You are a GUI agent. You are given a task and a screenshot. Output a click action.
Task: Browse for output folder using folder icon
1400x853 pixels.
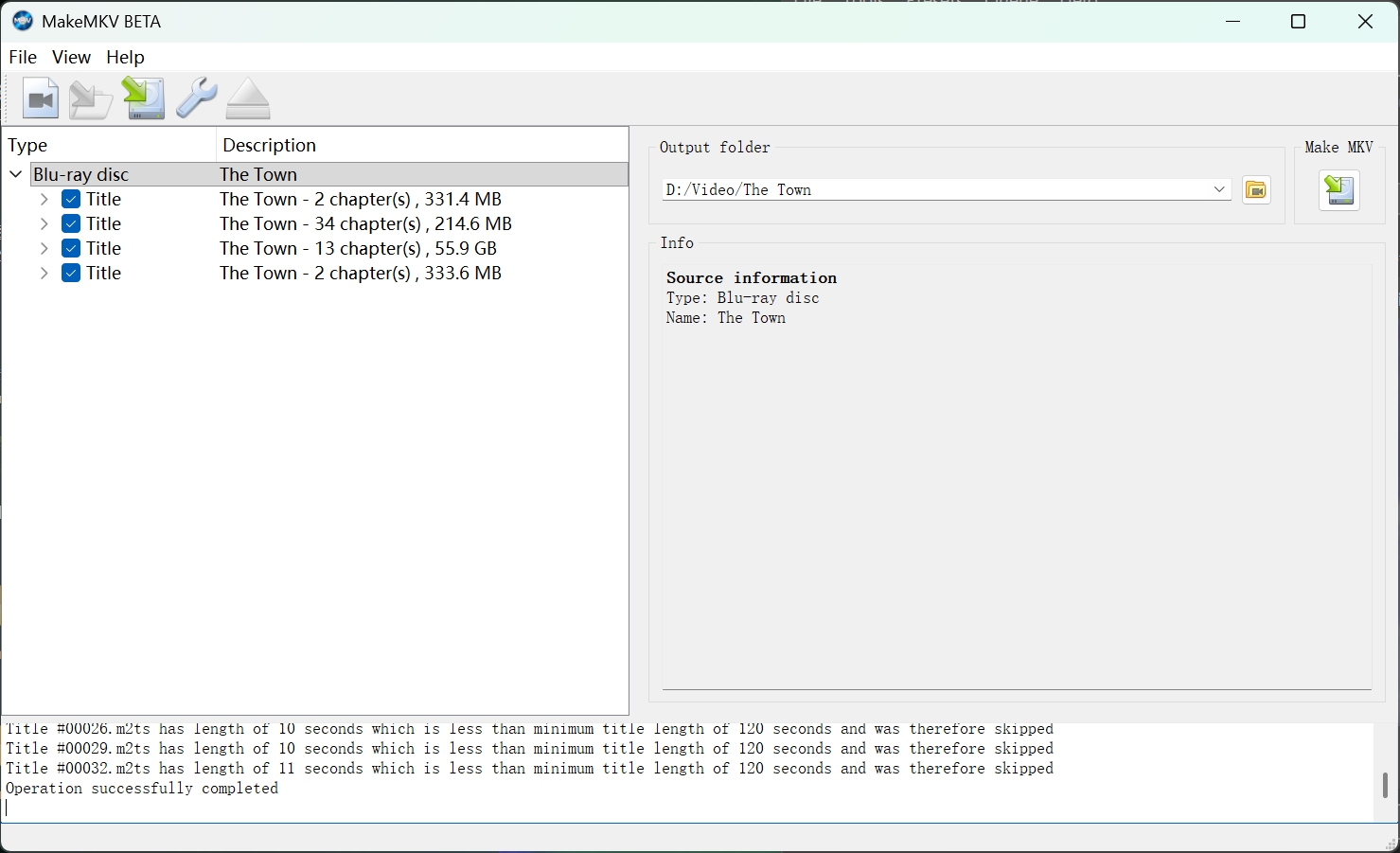click(1256, 189)
